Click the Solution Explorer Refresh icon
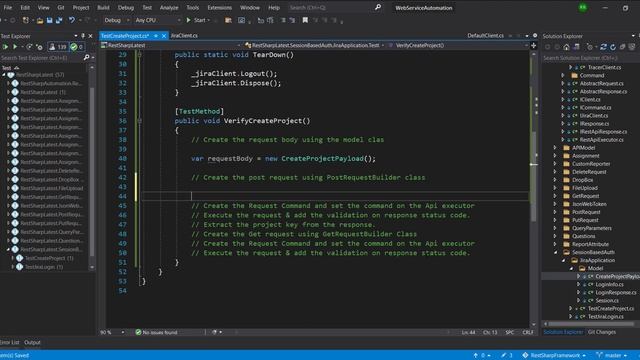The width and height of the screenshot is (640, 360). click(x=613, y=47)
